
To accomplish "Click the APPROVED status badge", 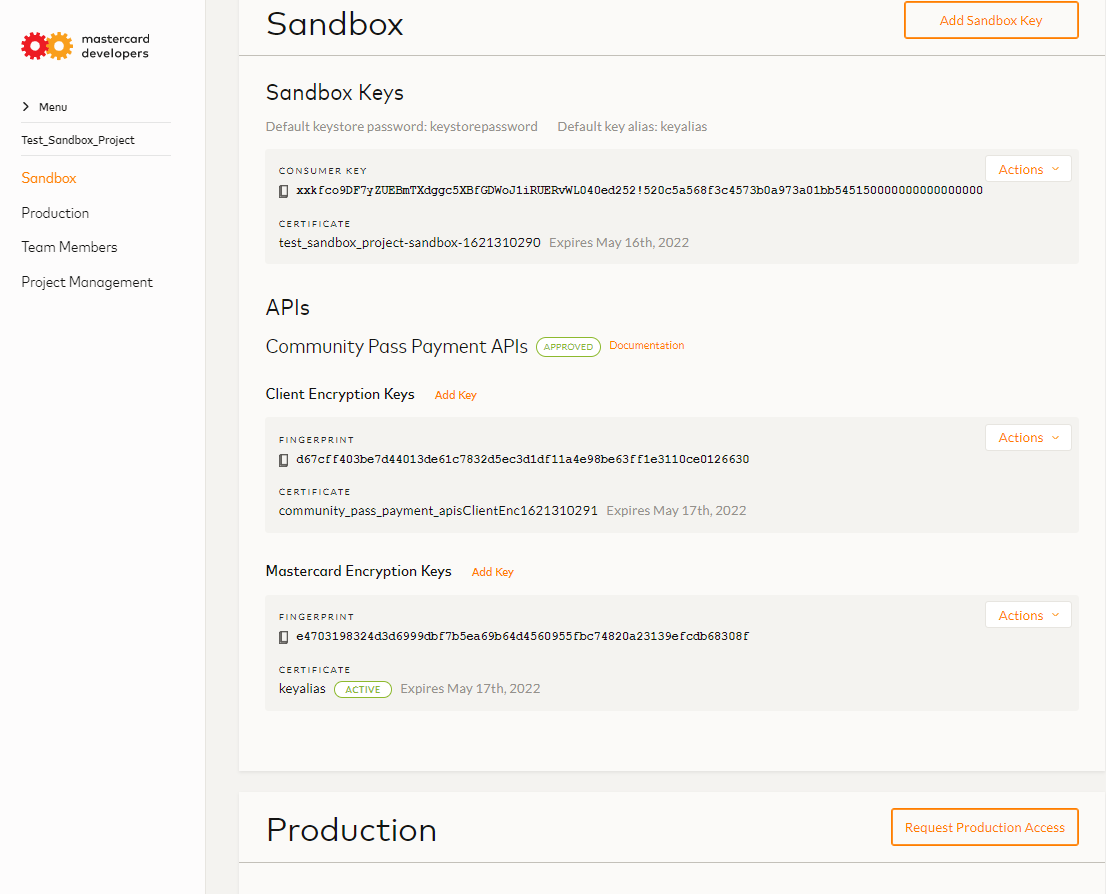I will 568,347.
